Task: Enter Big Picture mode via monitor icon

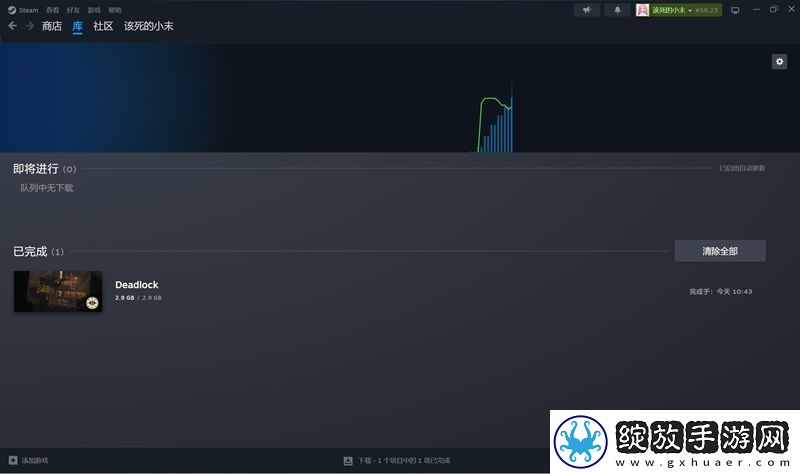Action: 735,10
